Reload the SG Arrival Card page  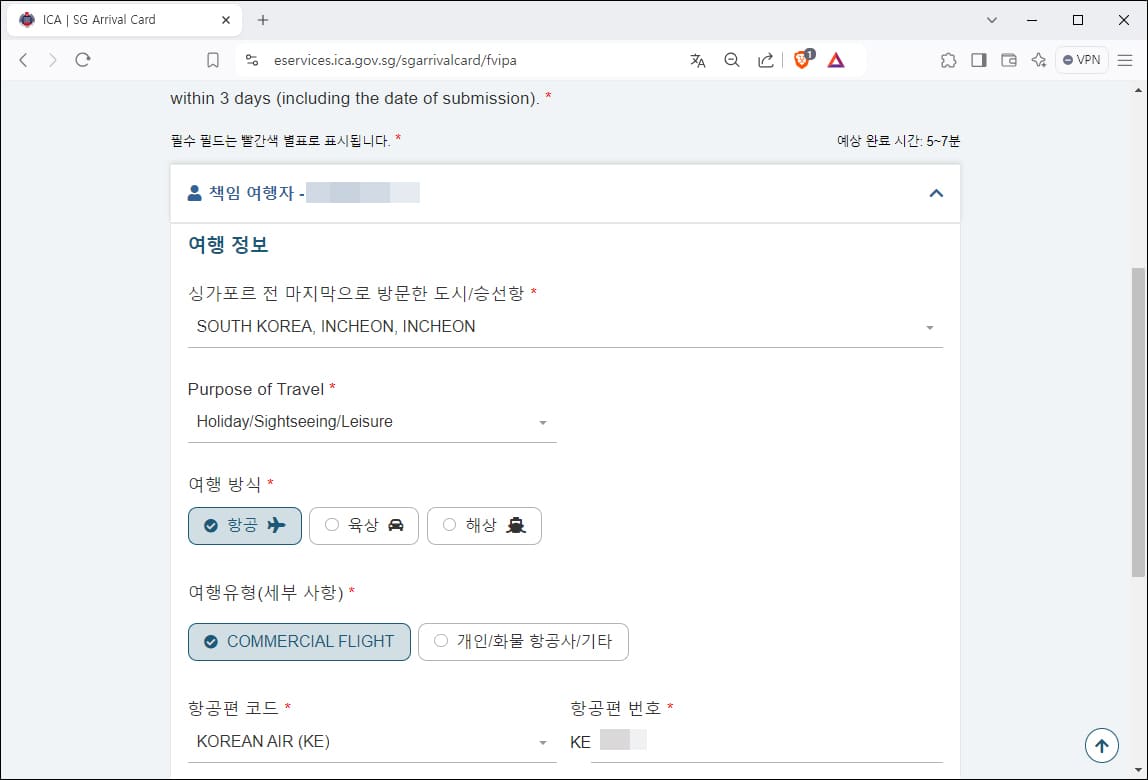83,60
